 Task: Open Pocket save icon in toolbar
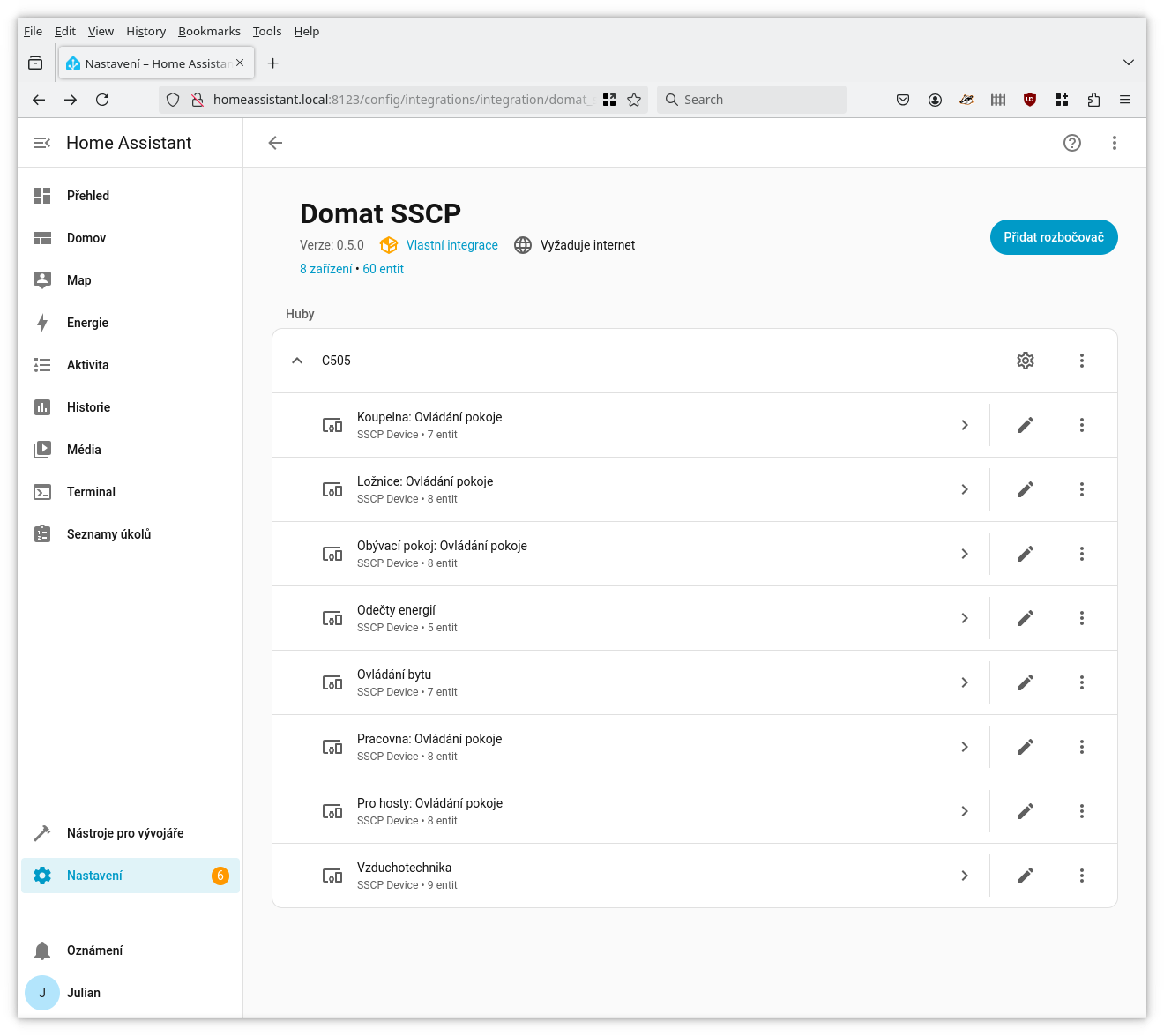point(903,100)
